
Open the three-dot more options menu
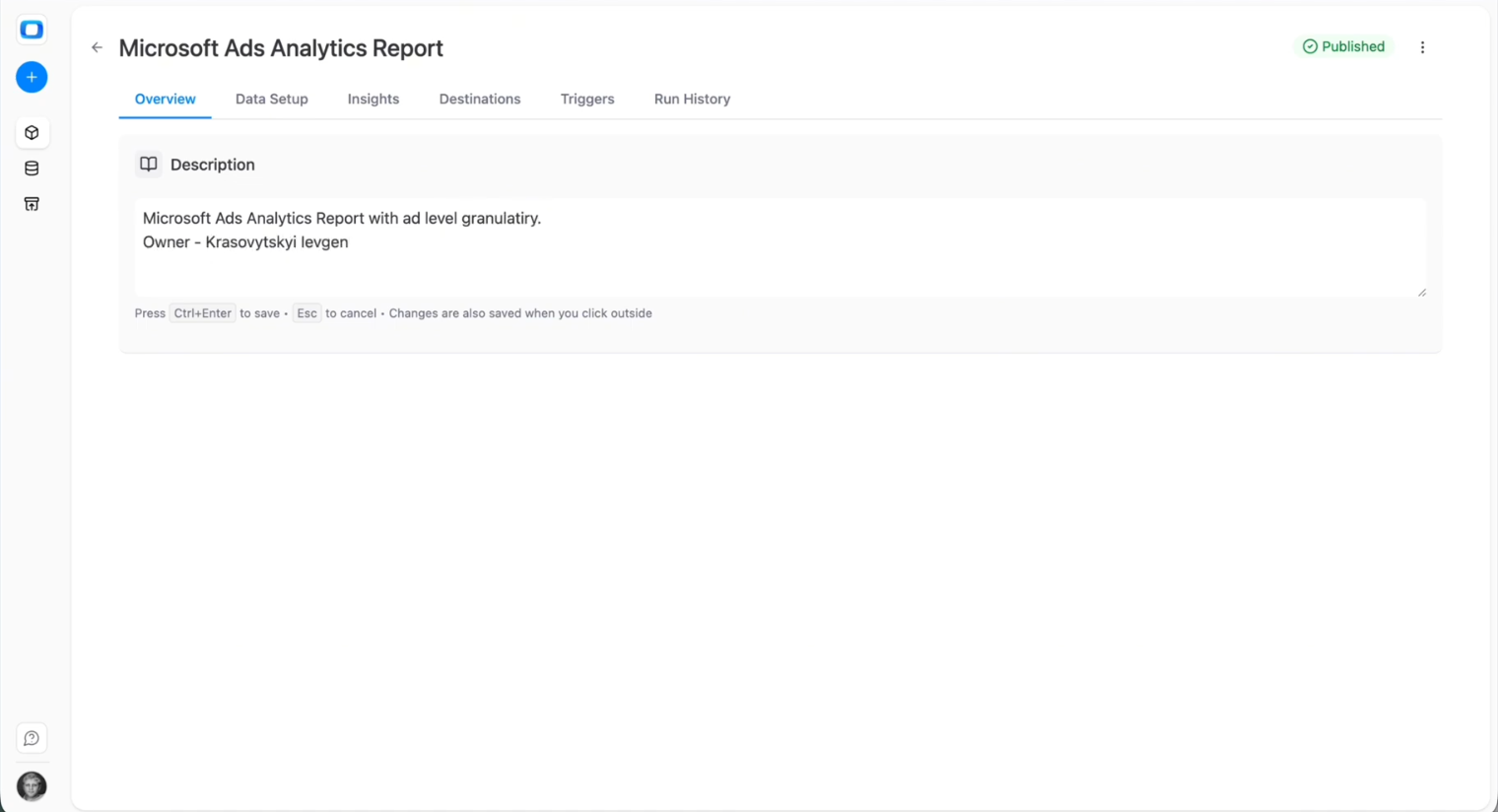click(x=1422, y=47)
